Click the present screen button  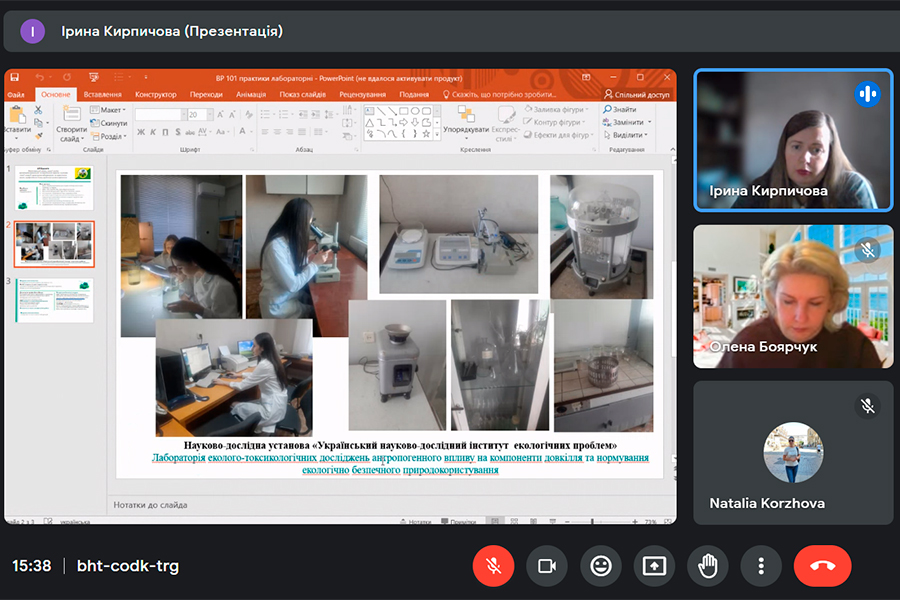pyautogui.click(x=654, y=566)
